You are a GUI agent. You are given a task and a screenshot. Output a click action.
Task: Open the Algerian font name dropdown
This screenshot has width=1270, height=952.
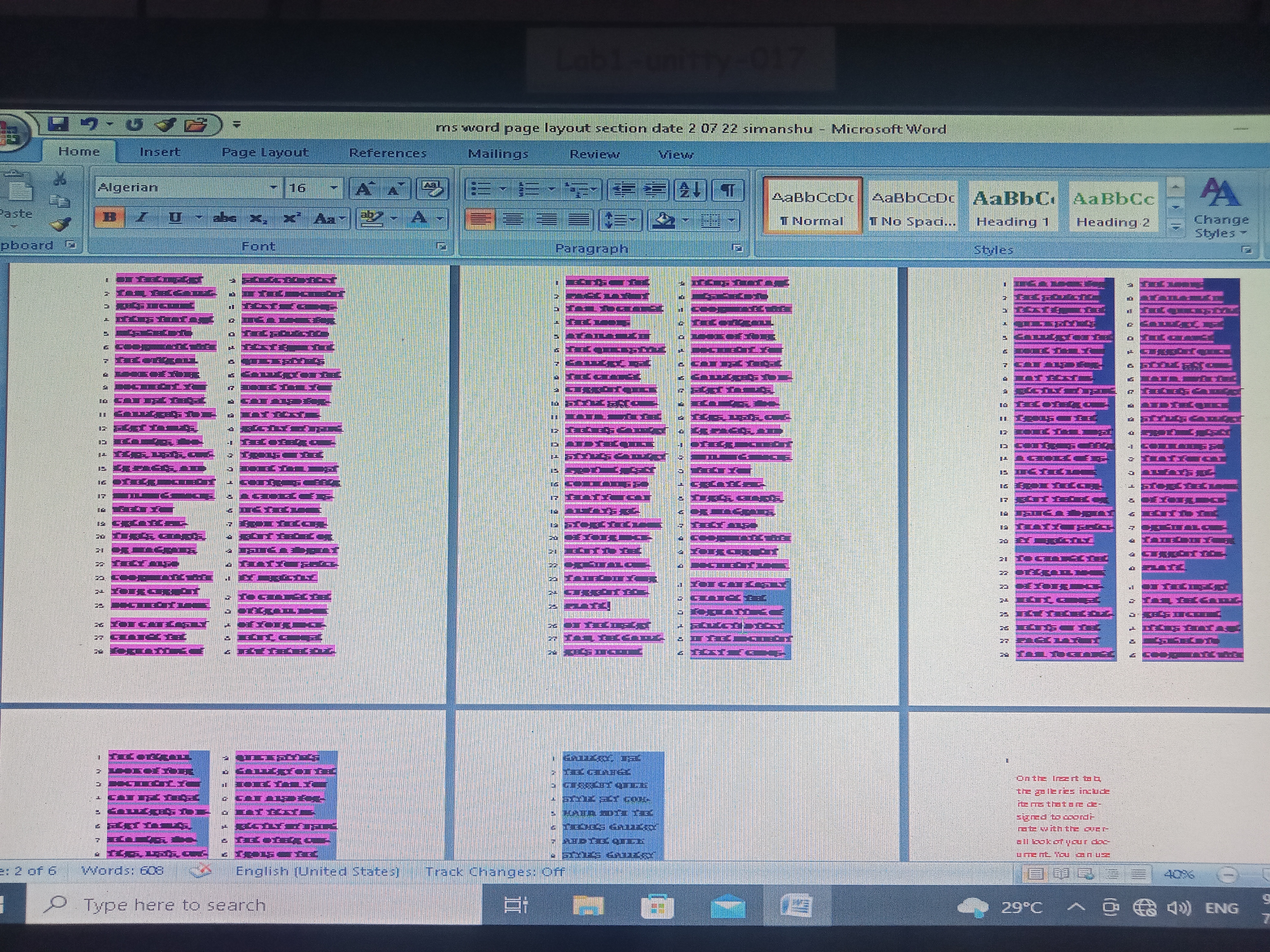[x=273, y=188]
